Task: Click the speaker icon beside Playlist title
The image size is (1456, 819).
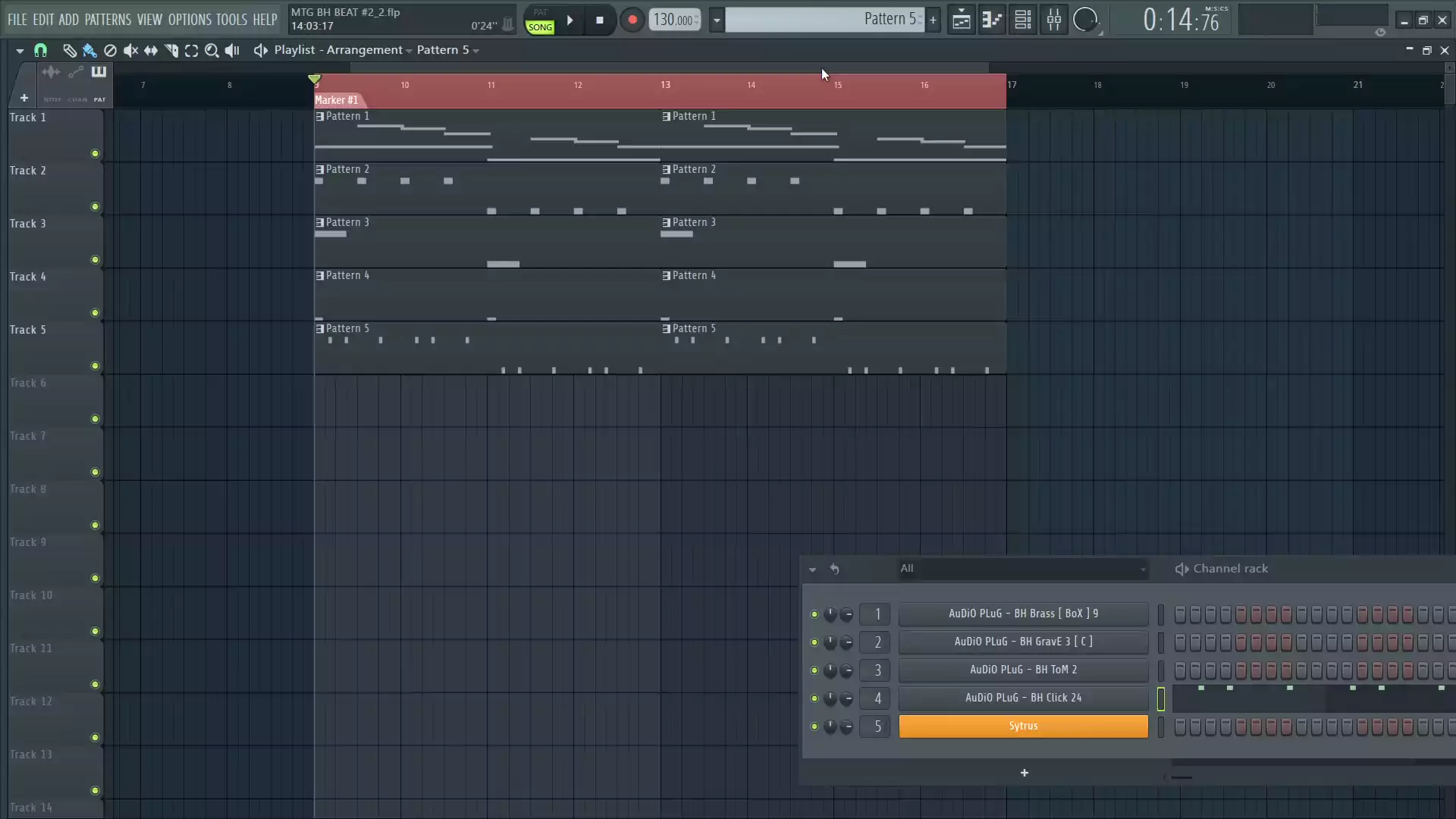Action: (x=260, y=50)
